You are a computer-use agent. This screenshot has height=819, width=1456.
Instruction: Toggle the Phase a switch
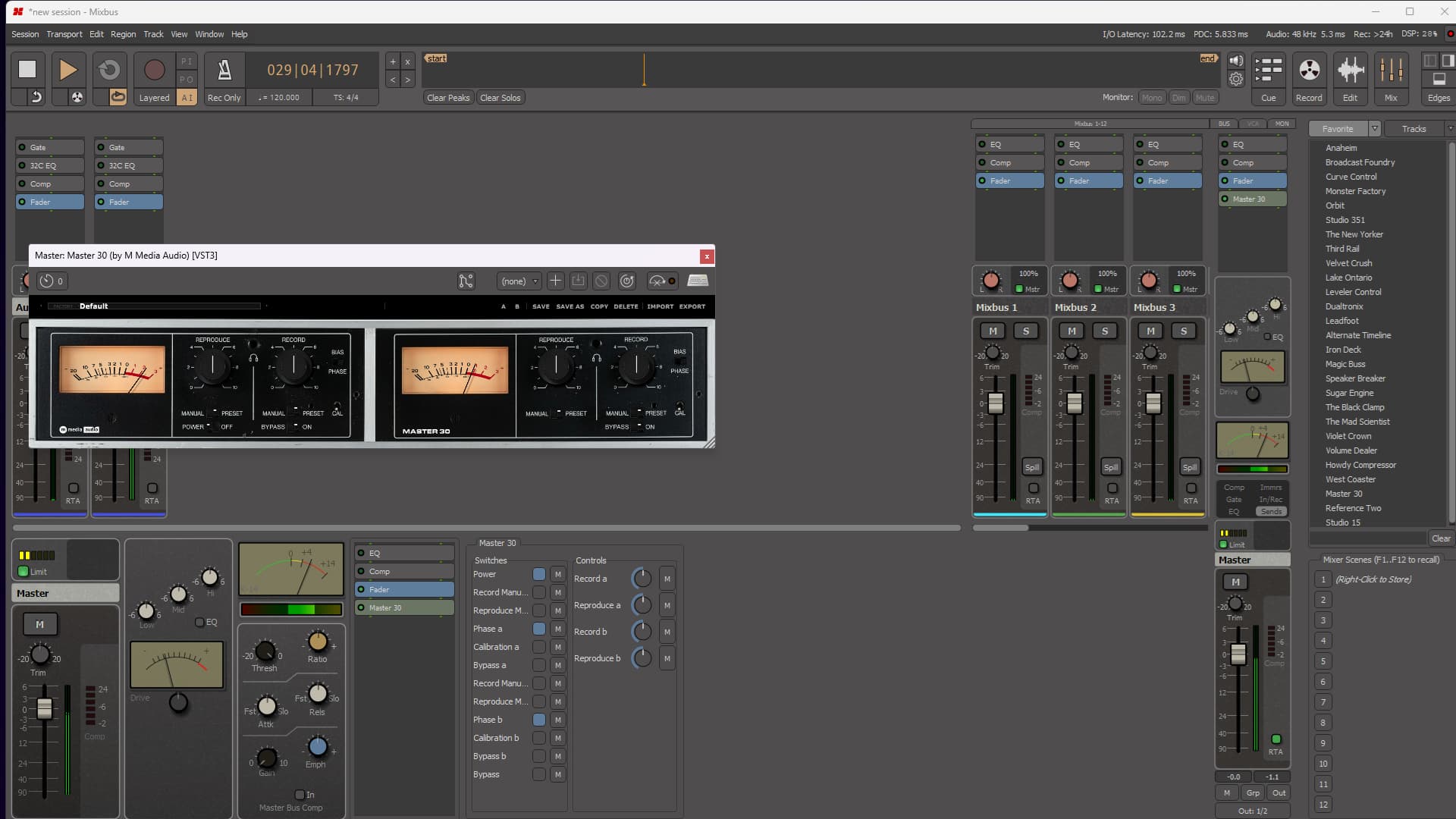tap(538, 629)
